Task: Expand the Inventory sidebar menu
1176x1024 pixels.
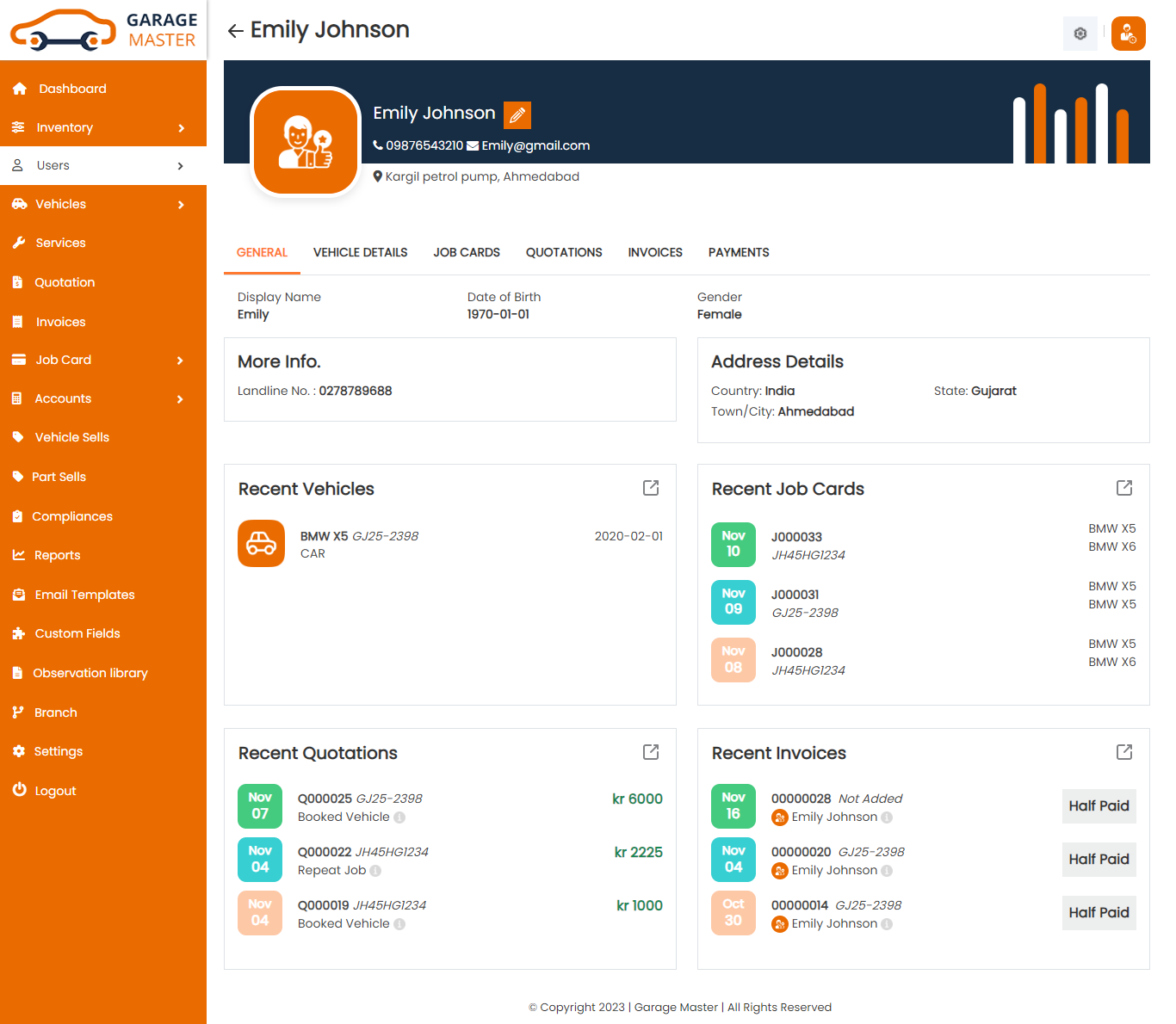Action: (x=103, y=127)
